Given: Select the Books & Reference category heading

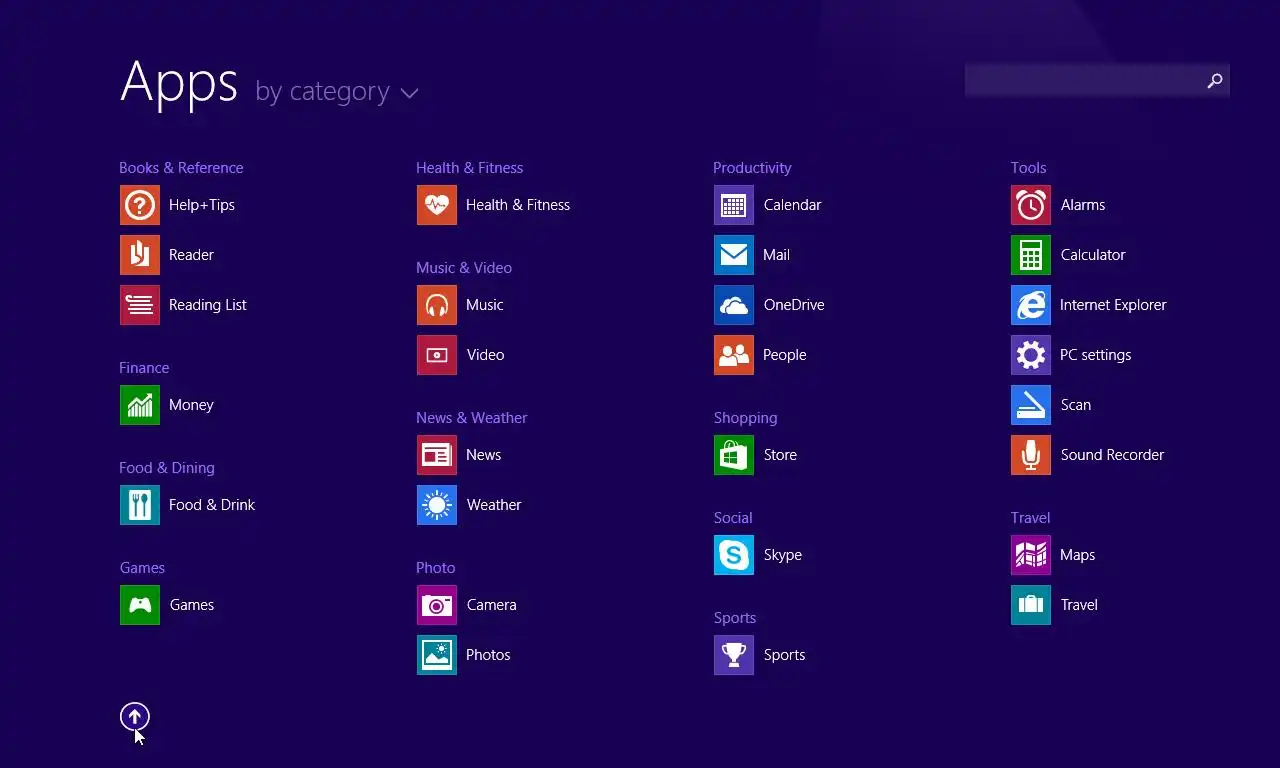Looking at the screenshot, I should coord(181,168).
